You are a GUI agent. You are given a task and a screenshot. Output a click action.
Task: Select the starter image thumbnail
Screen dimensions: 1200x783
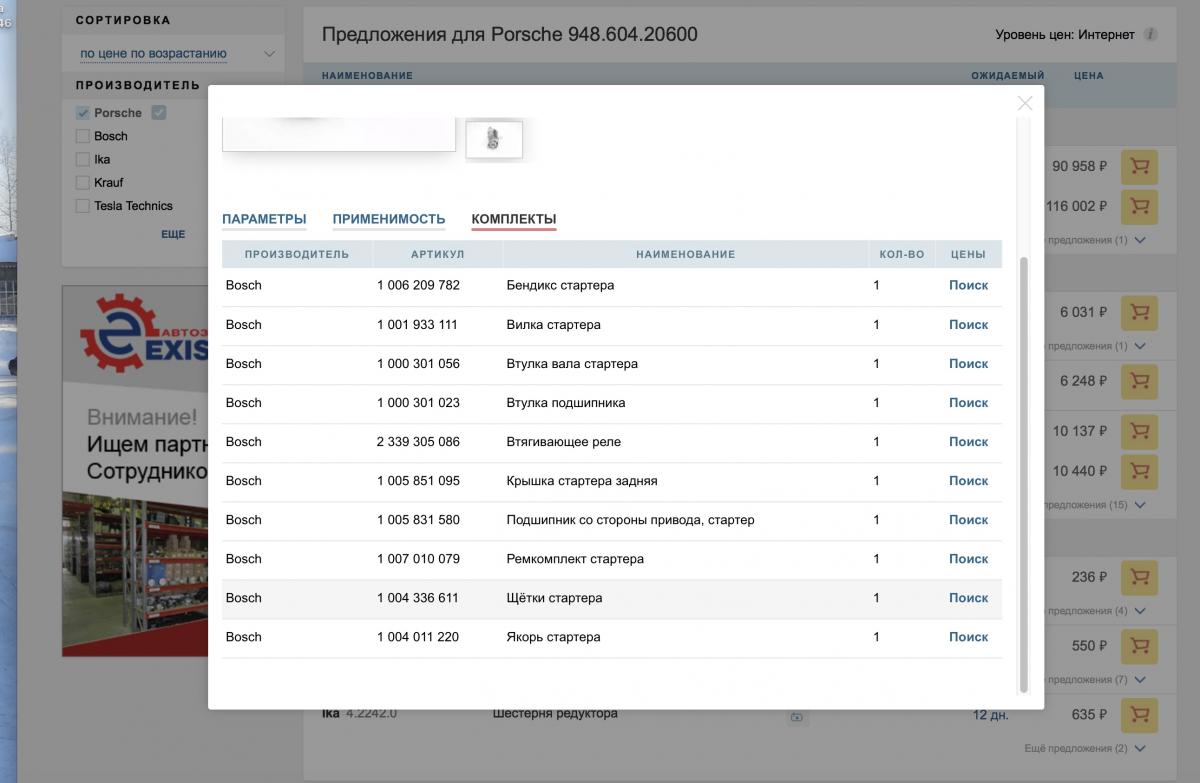tap(493, 139)
